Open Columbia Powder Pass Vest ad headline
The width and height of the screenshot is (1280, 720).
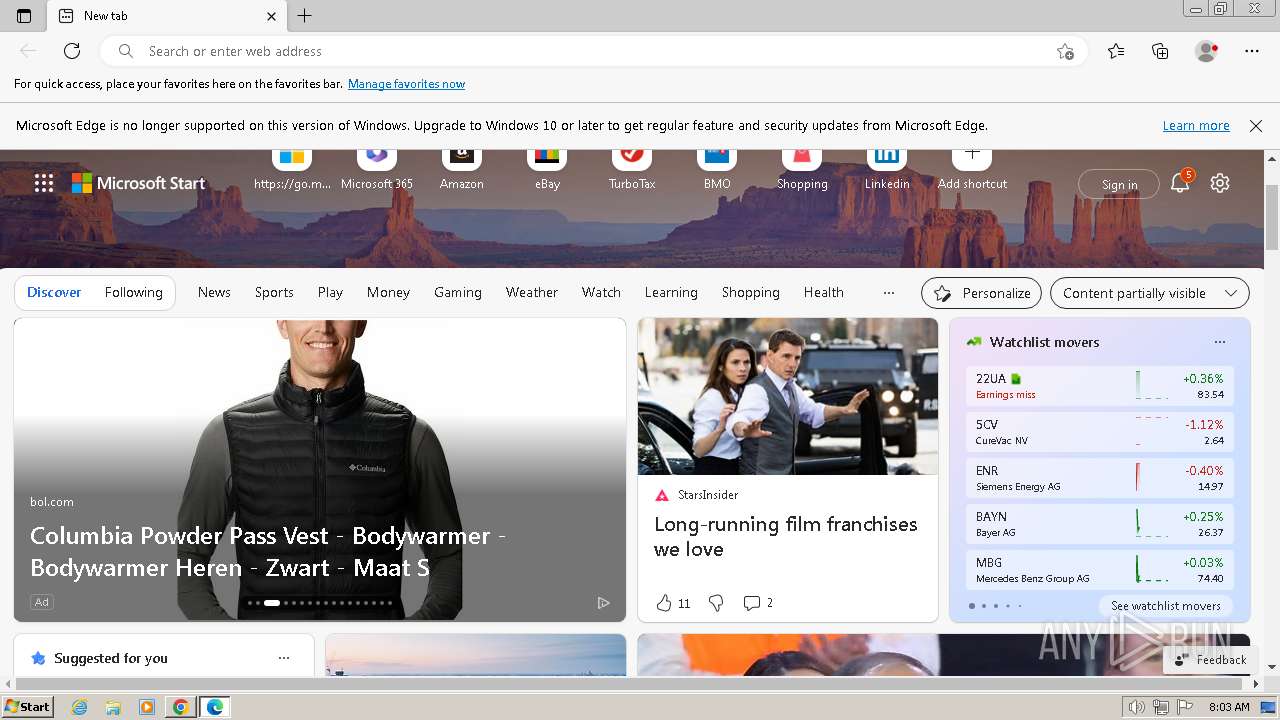[x=268, y=551]
